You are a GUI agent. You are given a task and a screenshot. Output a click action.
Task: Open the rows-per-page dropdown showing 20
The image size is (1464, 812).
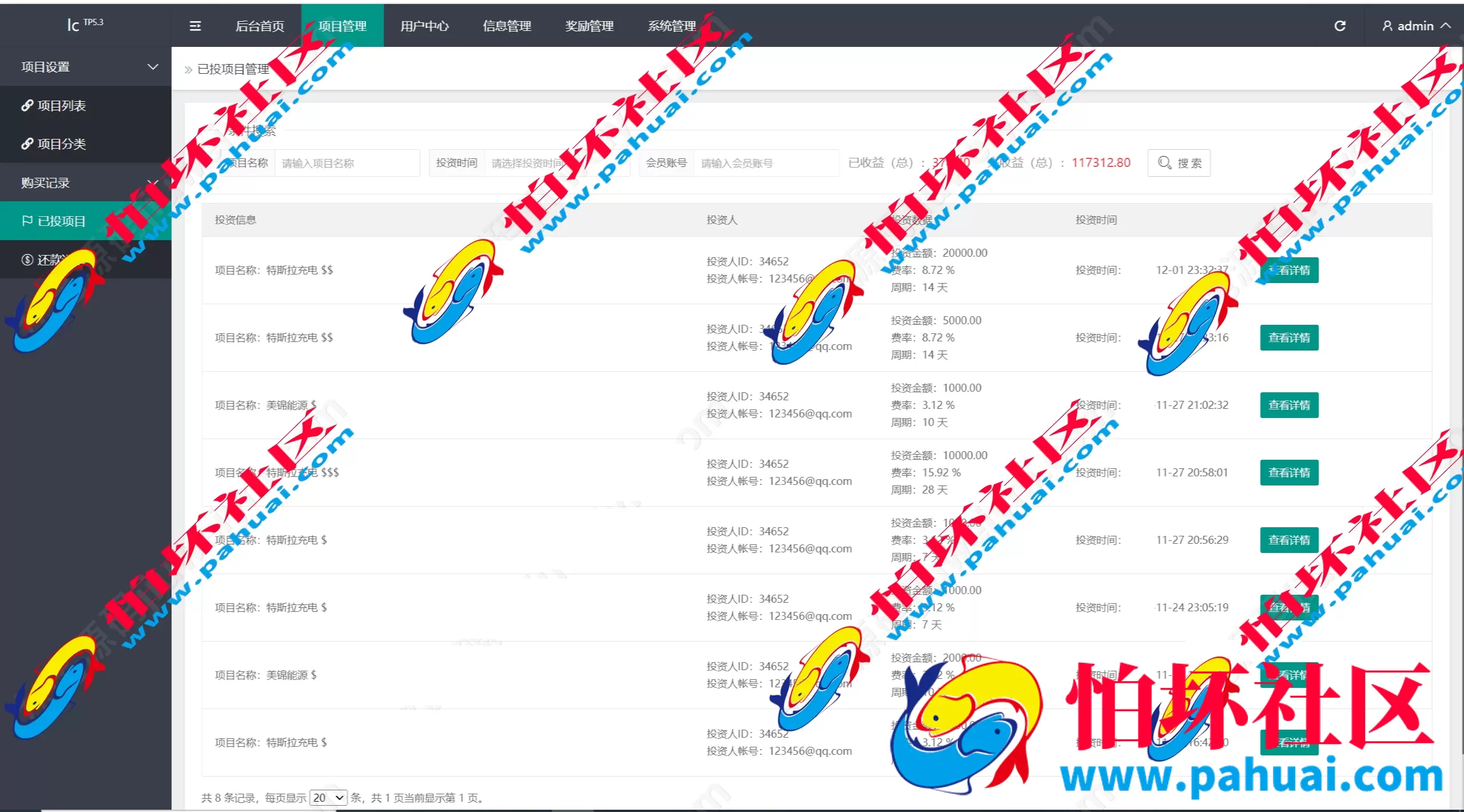328,798
